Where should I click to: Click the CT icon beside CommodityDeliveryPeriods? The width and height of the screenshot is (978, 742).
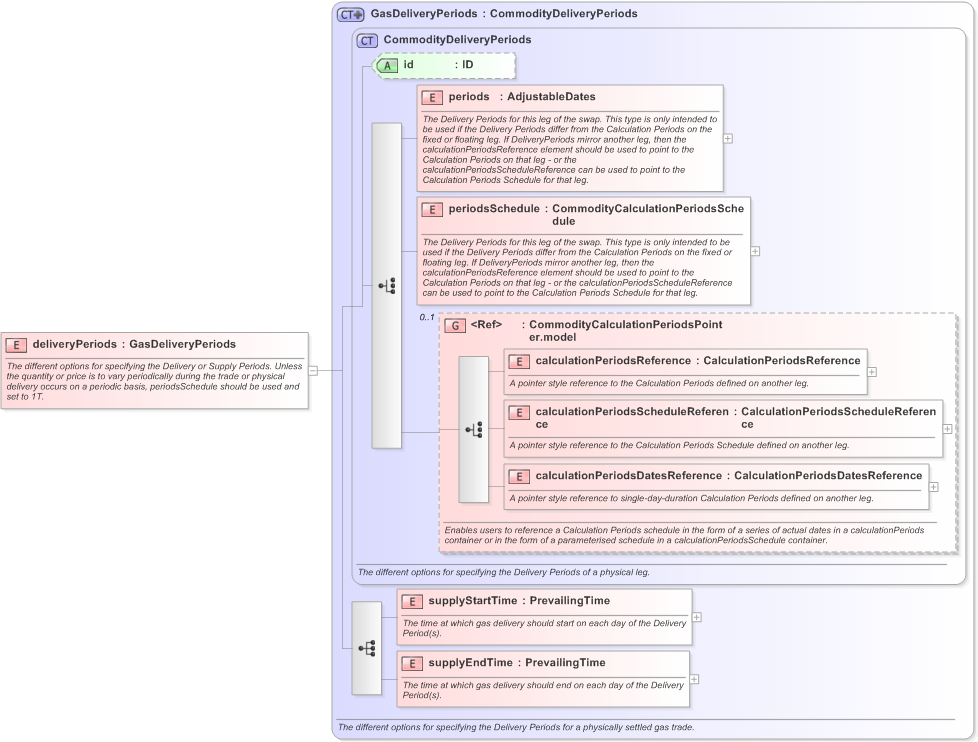pos(367,41)
